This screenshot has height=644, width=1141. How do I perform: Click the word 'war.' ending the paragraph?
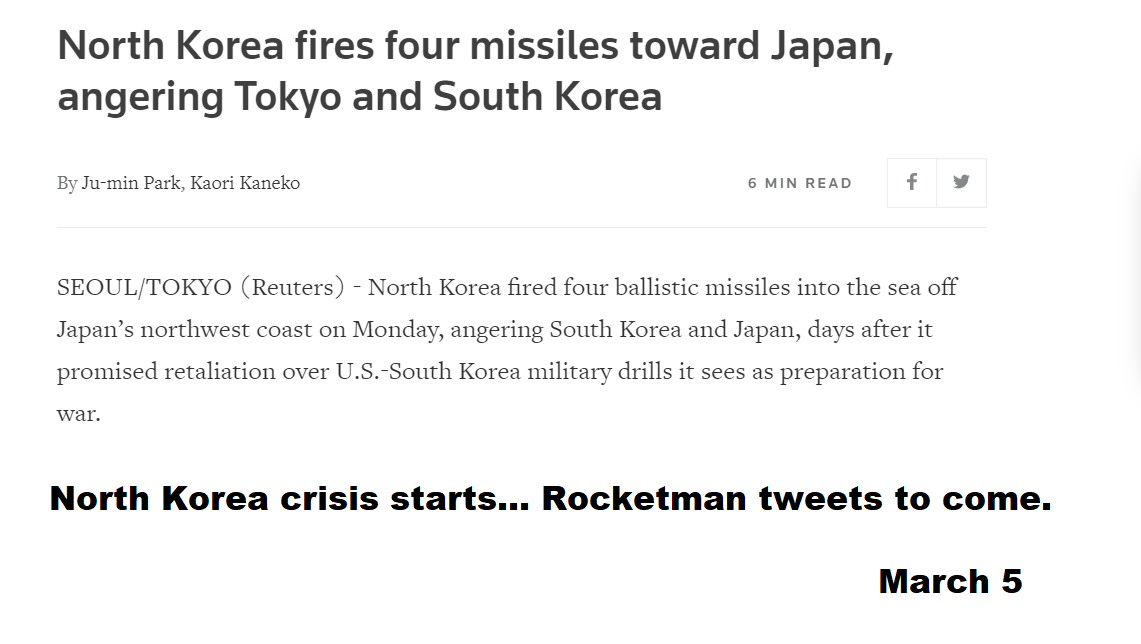point(79,413)
